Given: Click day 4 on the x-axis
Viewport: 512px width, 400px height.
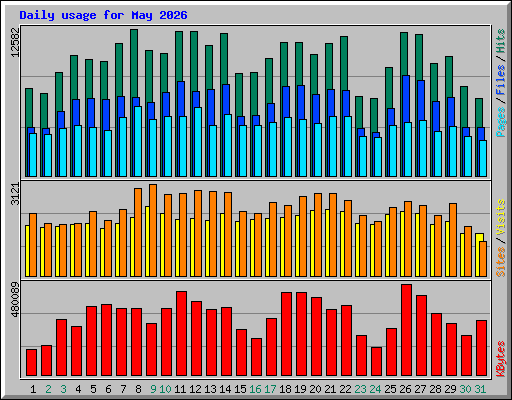Looking at the screenshot, I should tap(78, 389).
